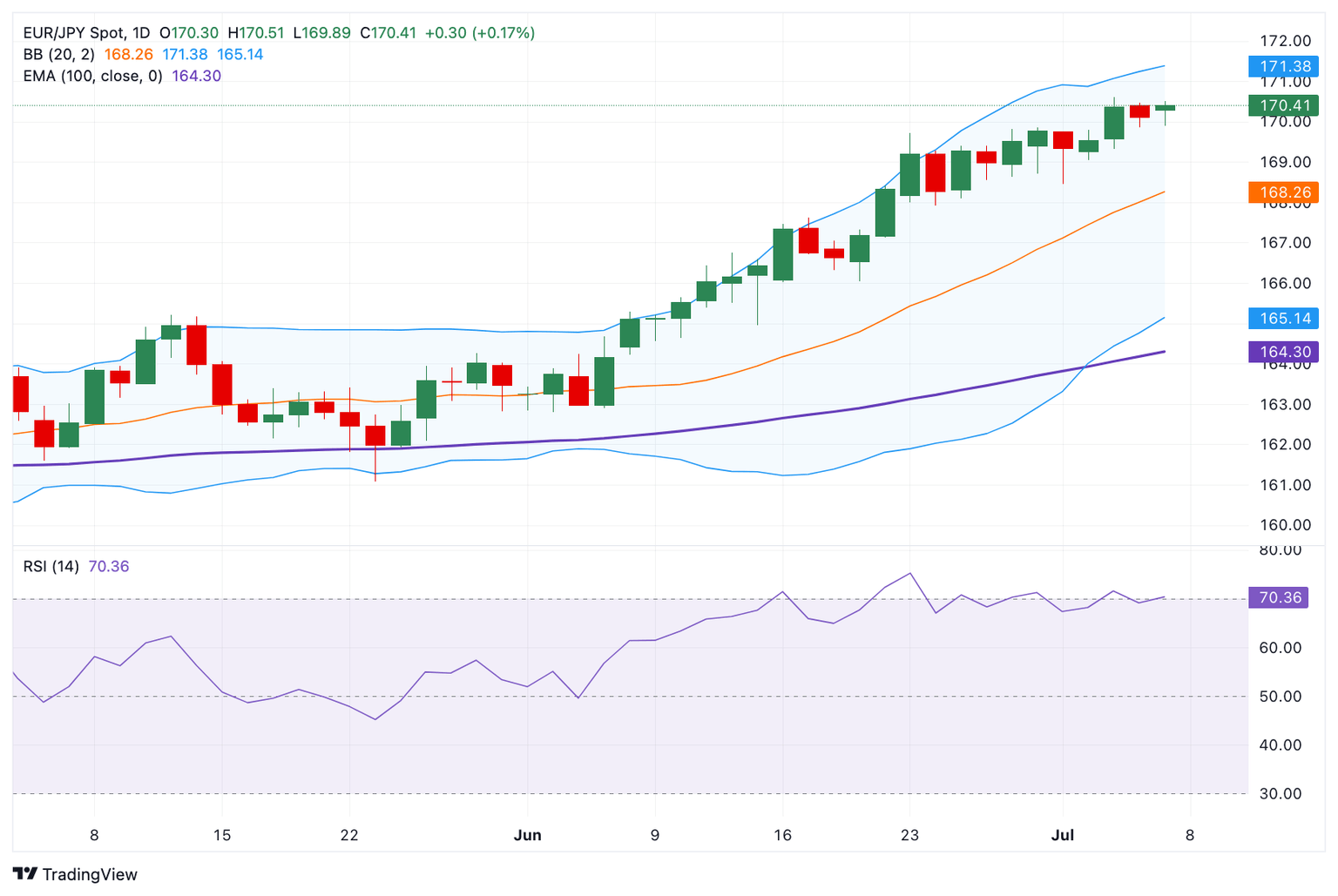Screen dimensions: 1338x896
Task: Select the EMA (100, close, 0) legend
Action: tap(93, 76)
